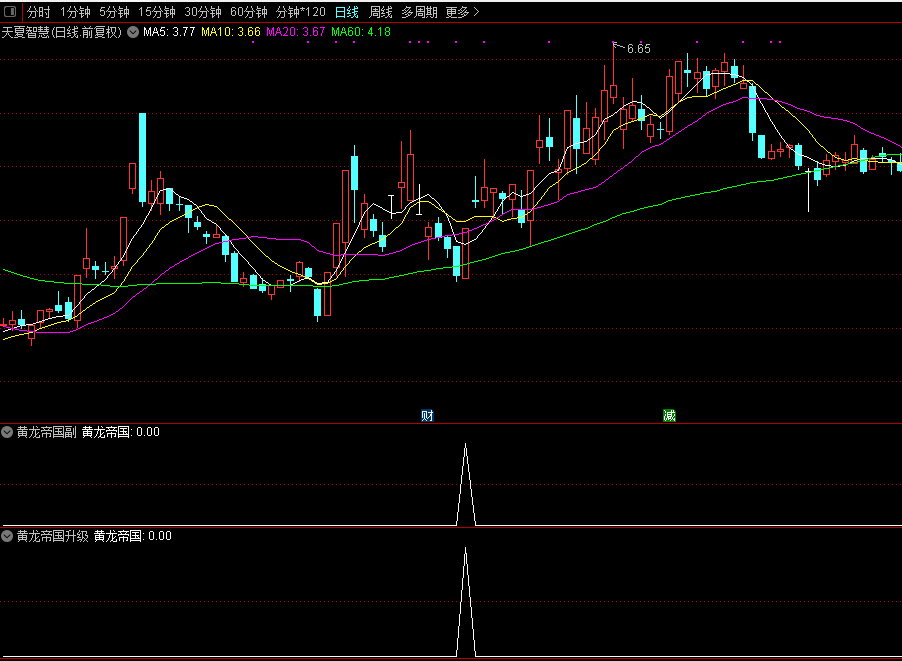Select the 60分钟 period tab
Viewport: 902px width, 661px height.
point(249,12)
